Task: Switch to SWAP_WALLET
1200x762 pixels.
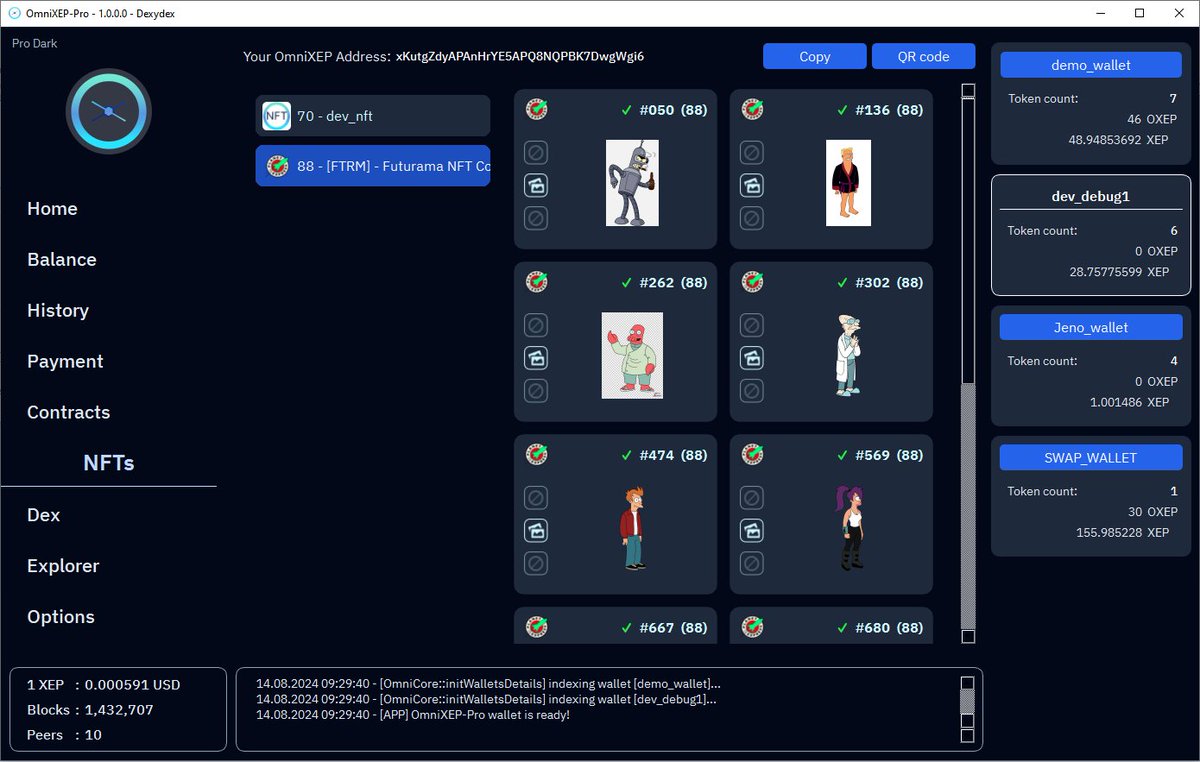Action: tap(1091, 457)
